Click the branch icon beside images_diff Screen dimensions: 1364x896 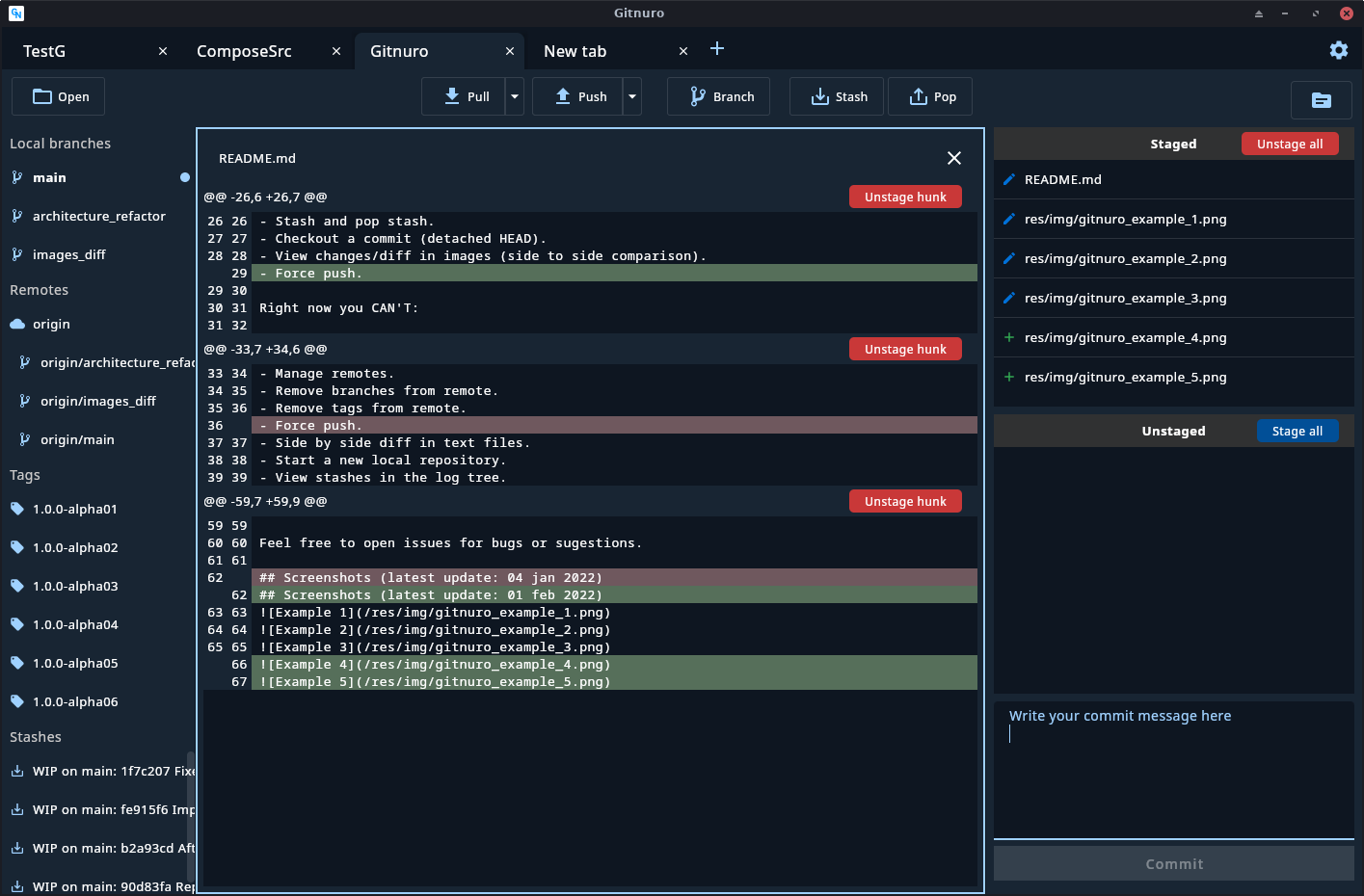[x=16, y=254]
